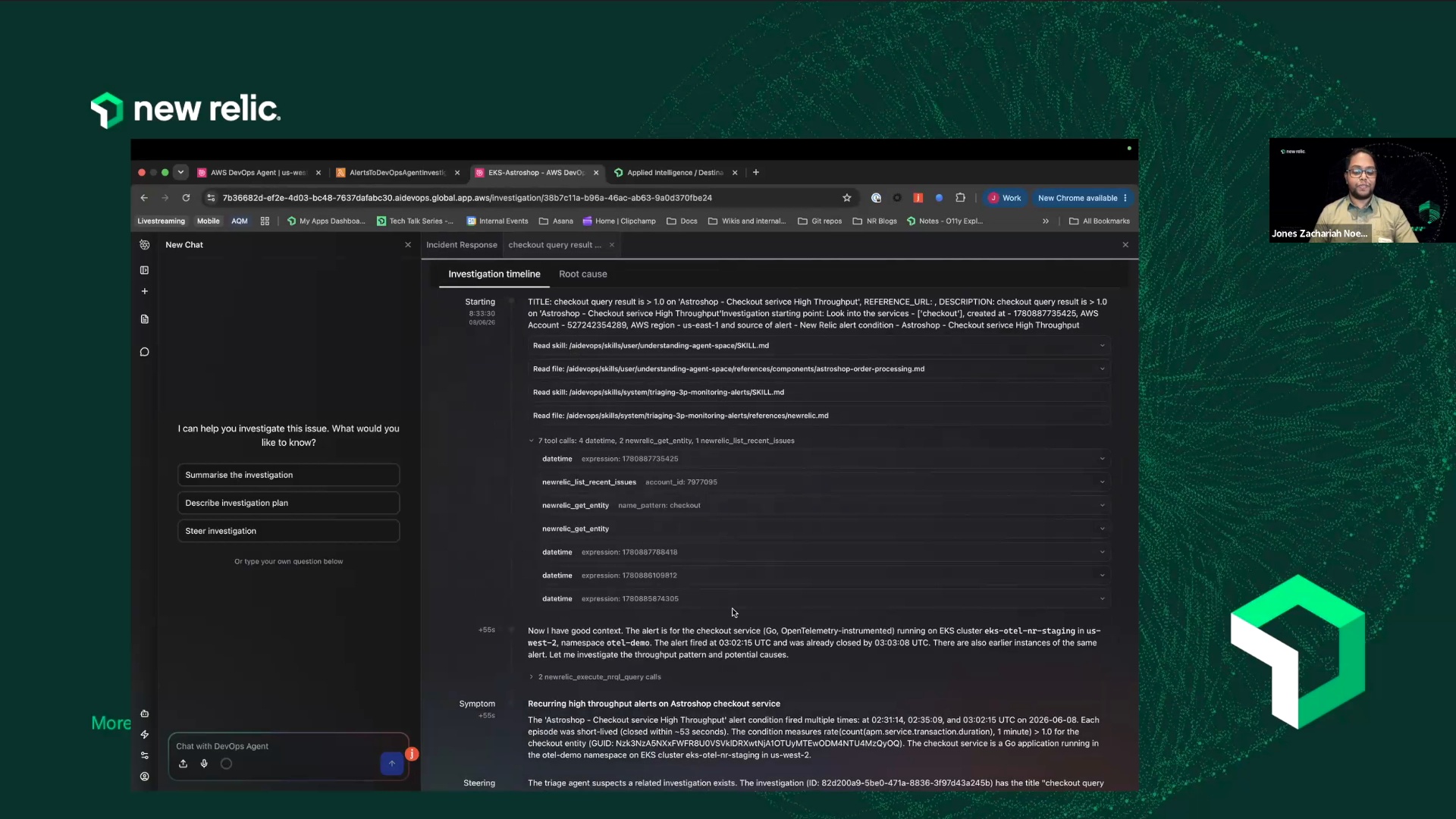Click the 'newrelic_get_entity' row without parameters
Screen dimensions: 1456x819
tap(824, 529)
